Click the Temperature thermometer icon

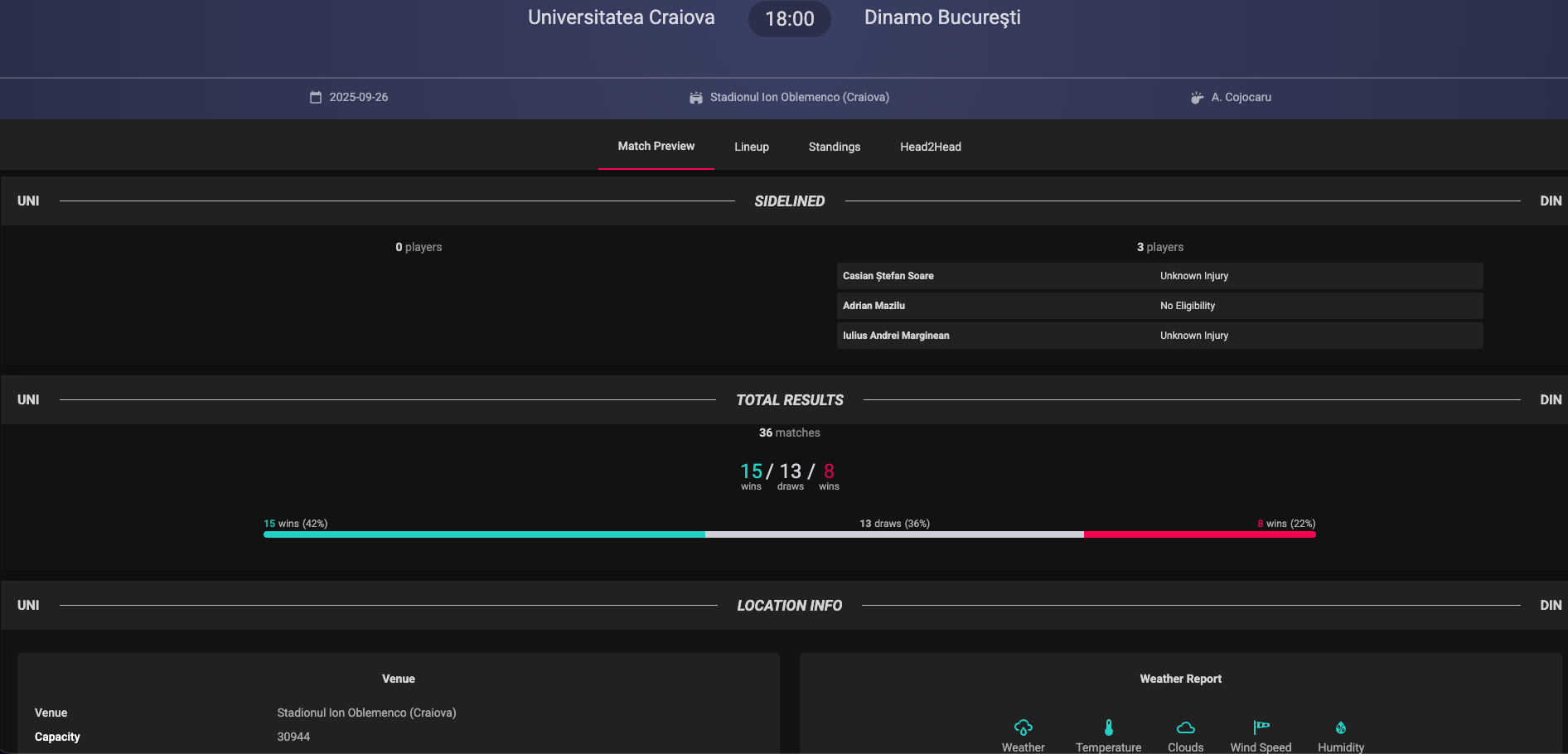[1109, 727]
